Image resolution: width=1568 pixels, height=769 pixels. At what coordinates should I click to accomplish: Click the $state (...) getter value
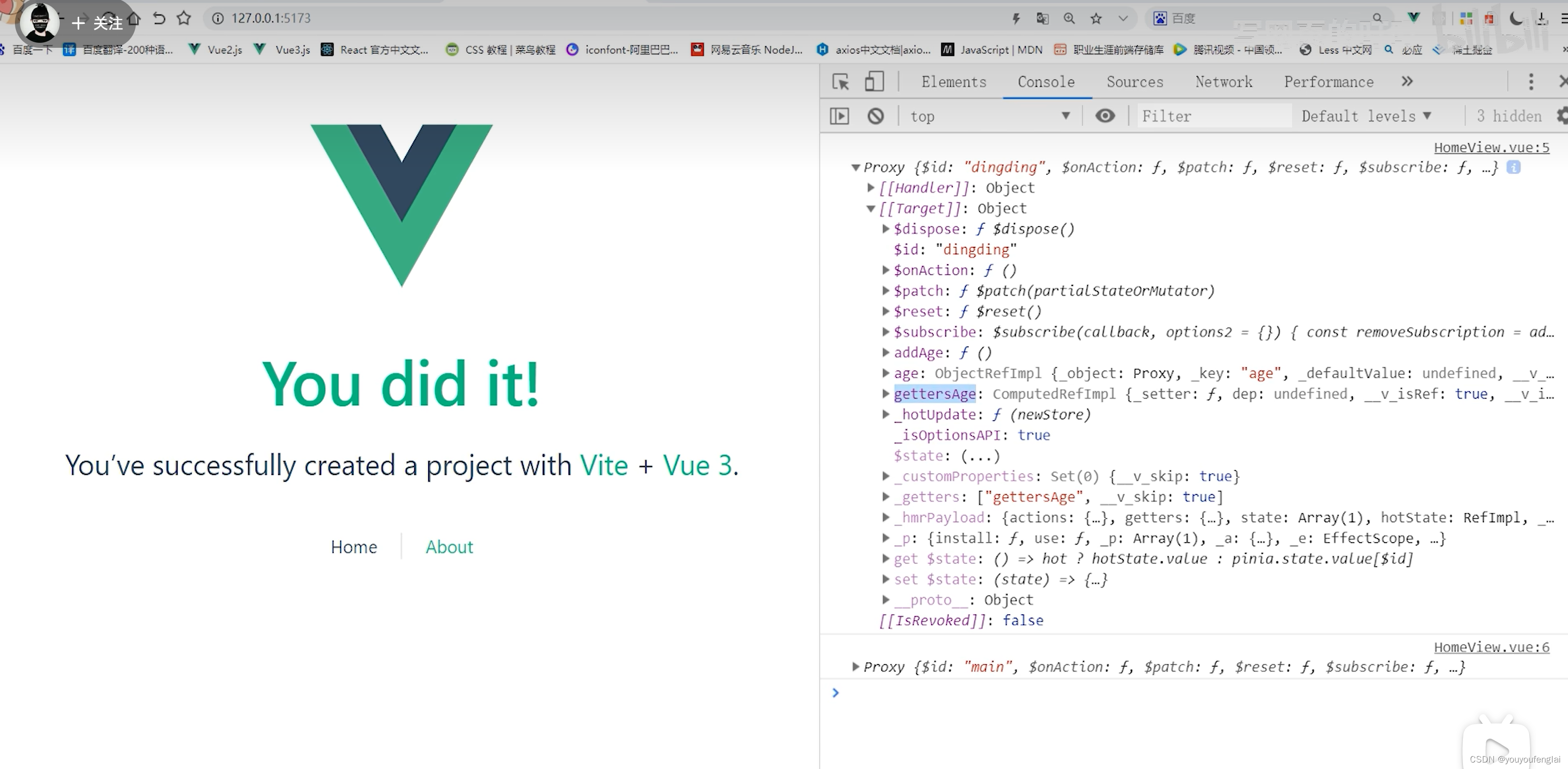click(x=980, y=456)
